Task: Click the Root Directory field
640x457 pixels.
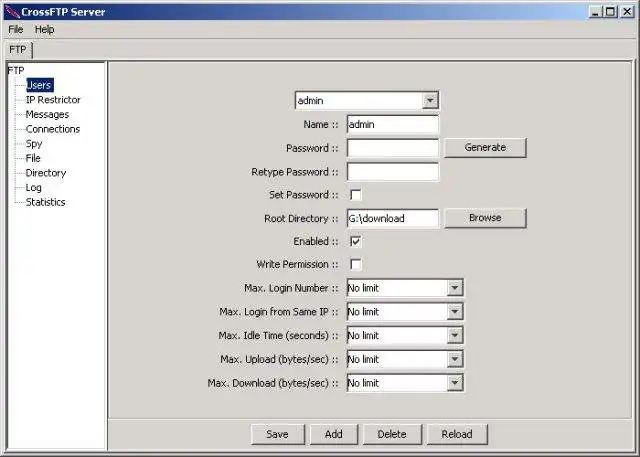Action: 393,218
